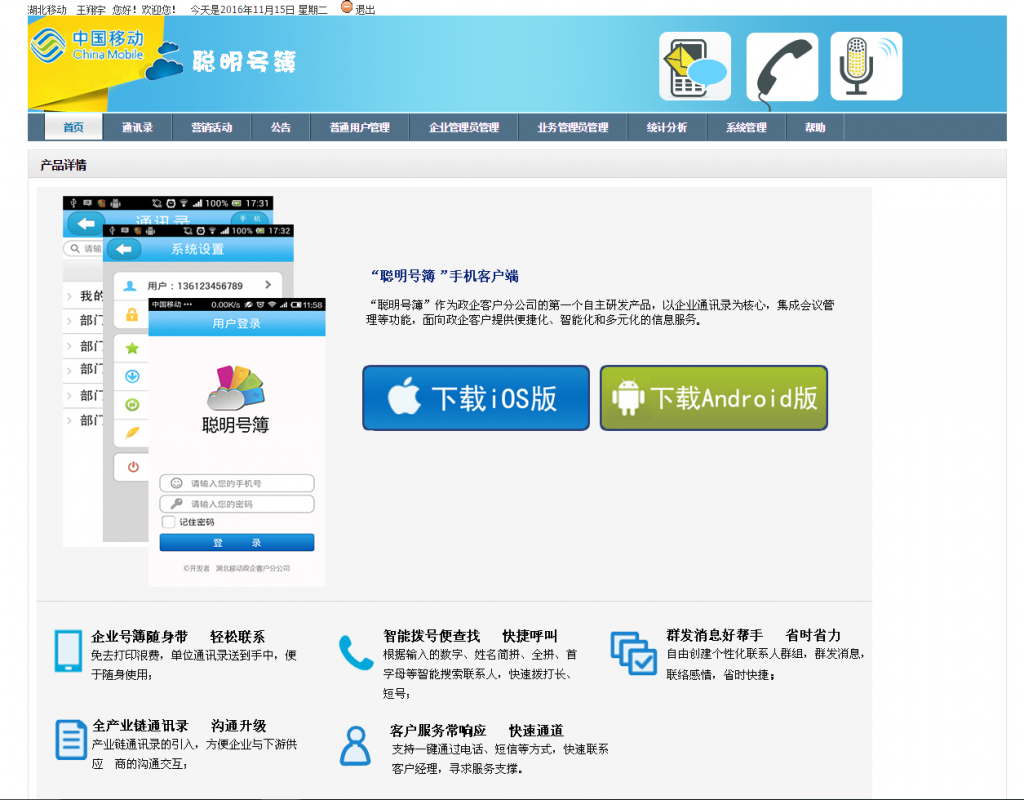Click the phone icon beside 智能拨号便查找

point(356,652)
